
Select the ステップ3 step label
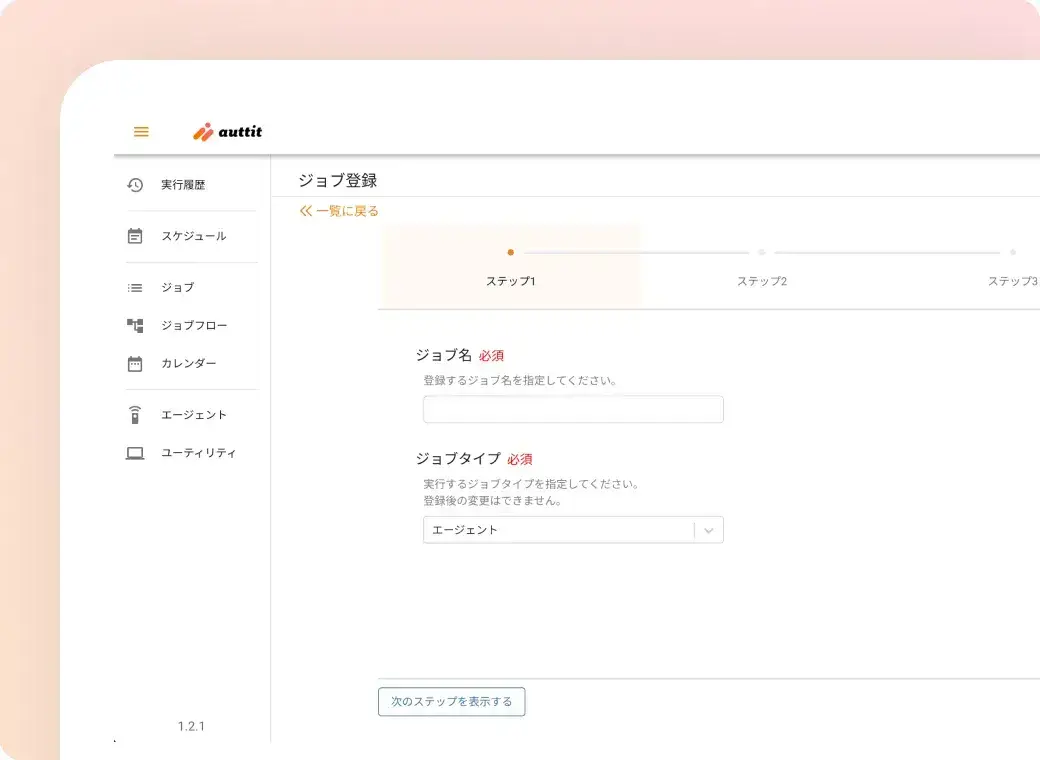pos(1012,281)
